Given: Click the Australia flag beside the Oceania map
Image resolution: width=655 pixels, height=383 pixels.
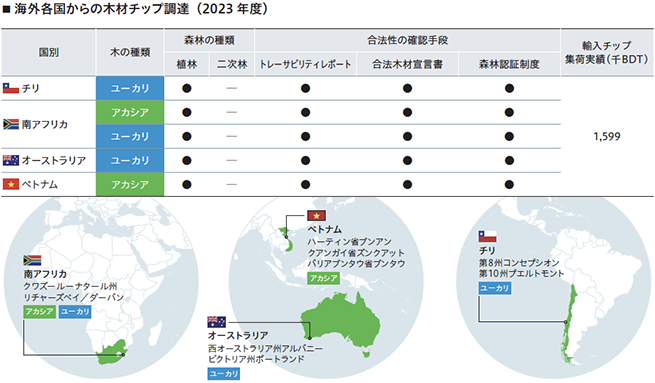Looking at the screenshot, I should point(216,322).
